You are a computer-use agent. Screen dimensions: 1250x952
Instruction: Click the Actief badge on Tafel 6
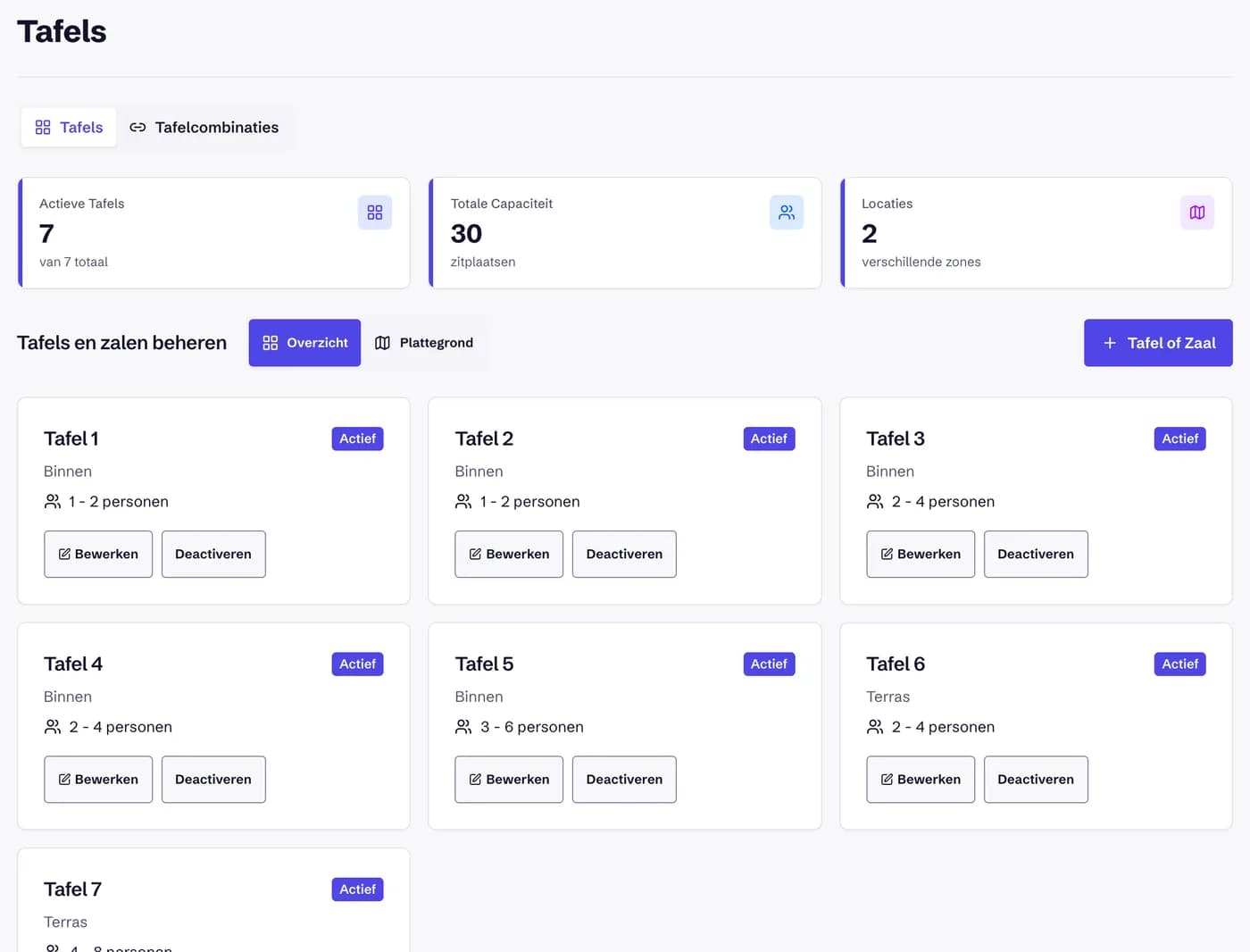[x=1179, y=664]
